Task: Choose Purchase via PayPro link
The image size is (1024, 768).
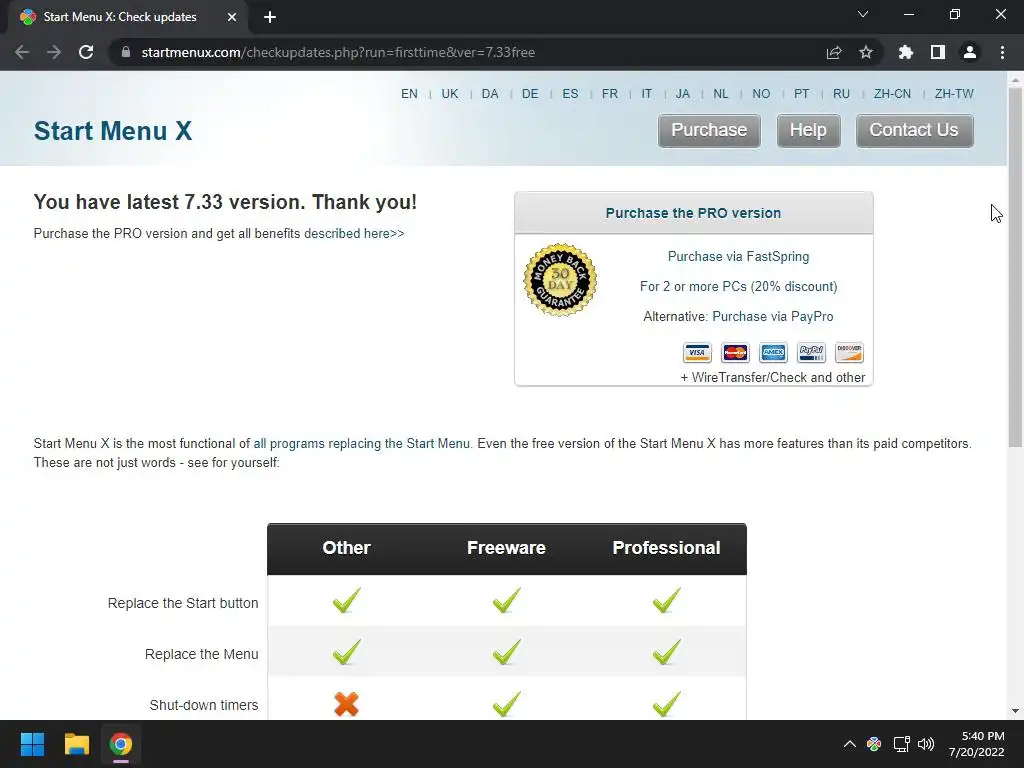Action: pos(773,317)
